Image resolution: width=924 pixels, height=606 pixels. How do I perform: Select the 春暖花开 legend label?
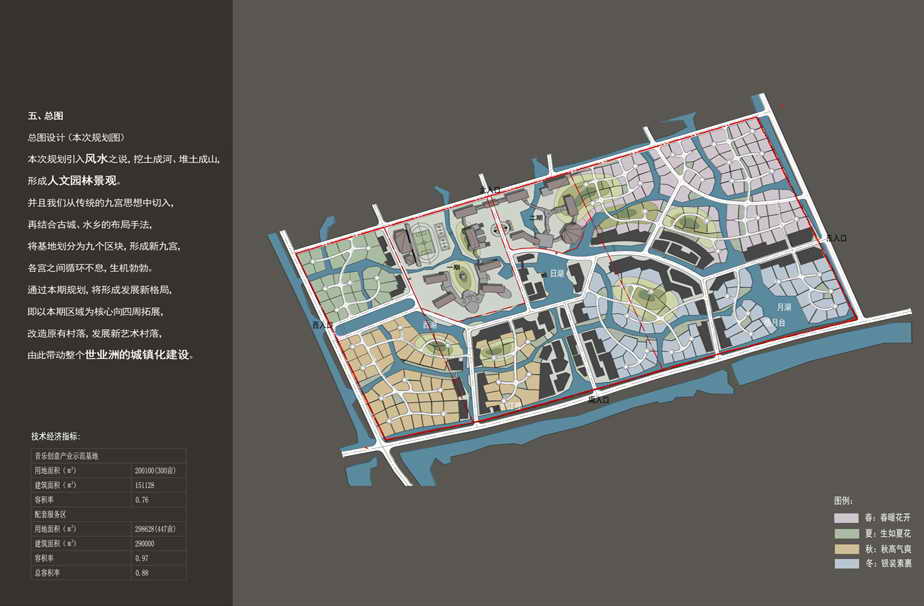tap(894, 518)
